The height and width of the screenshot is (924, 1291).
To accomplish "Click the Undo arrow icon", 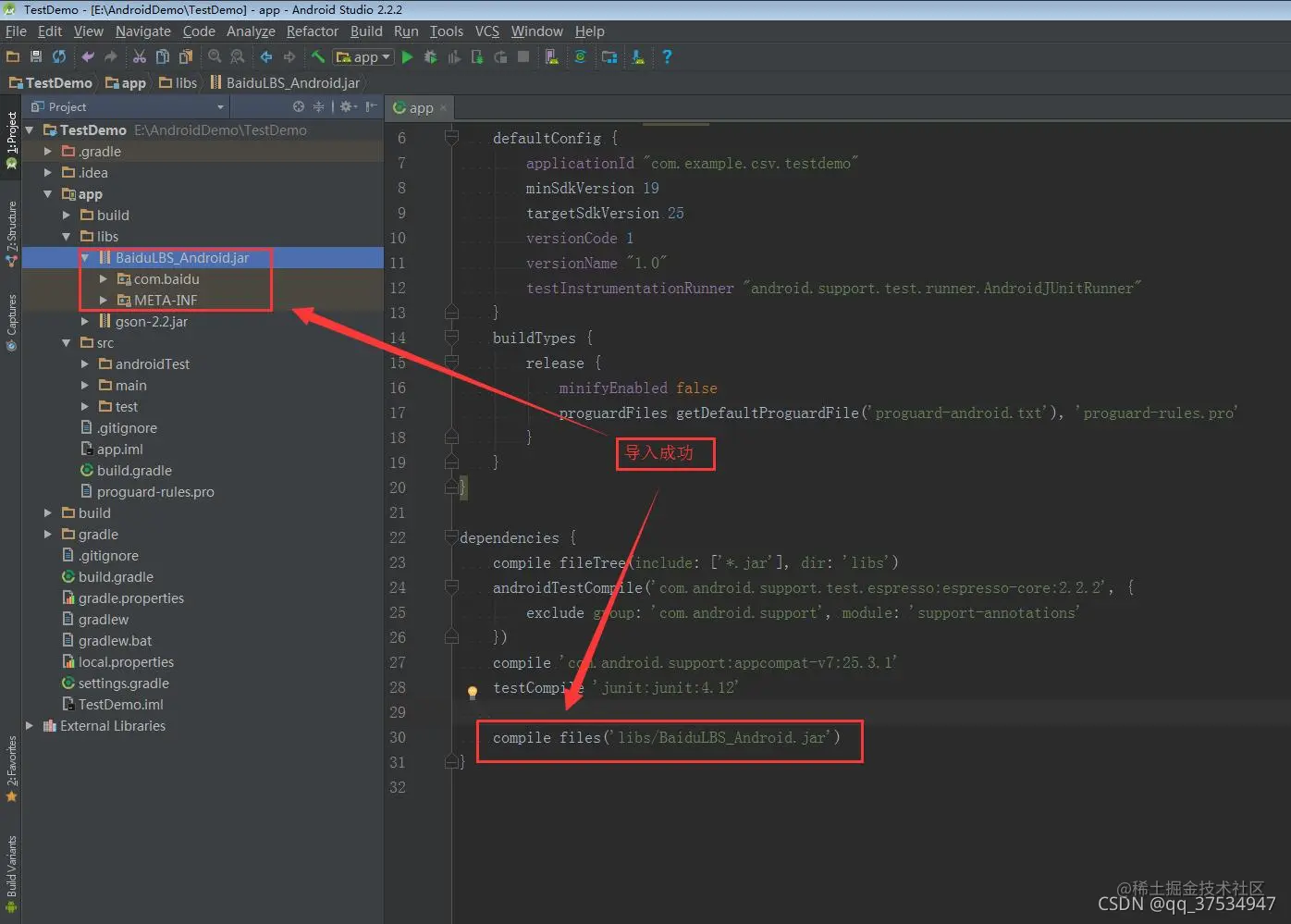I will click(88, 56).
